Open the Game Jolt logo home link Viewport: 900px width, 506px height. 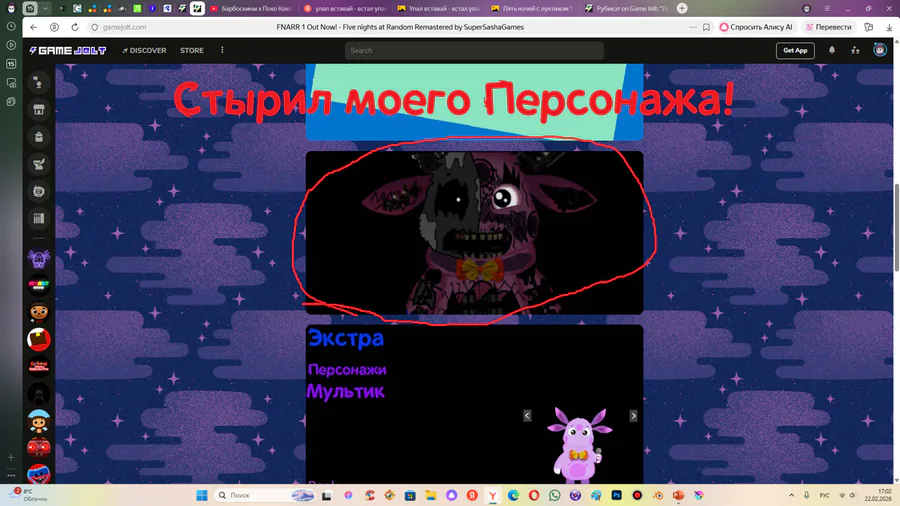tap(68, 50)
